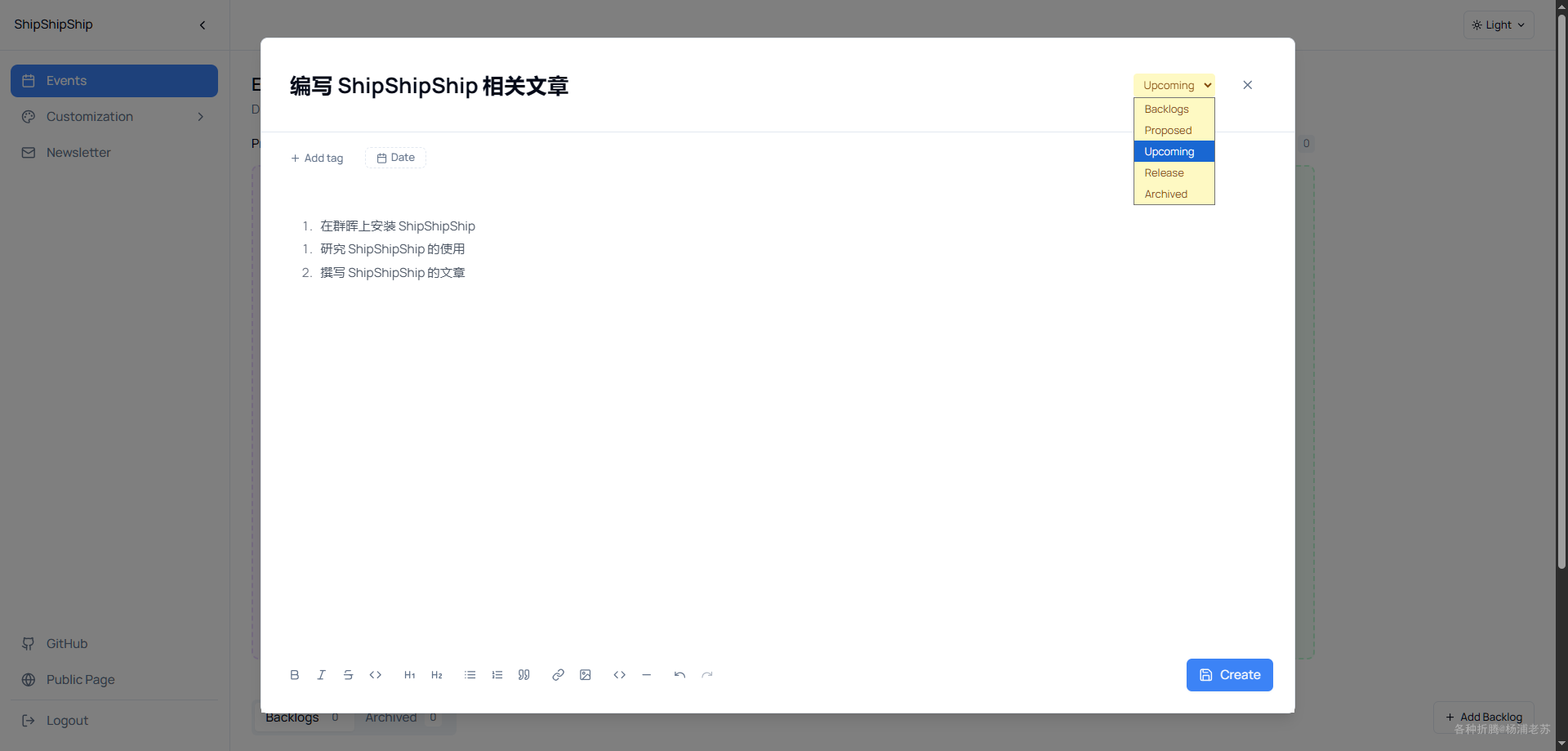
Task: Click the Create button
Action: pyautogui.click(x=1230, y=675)
